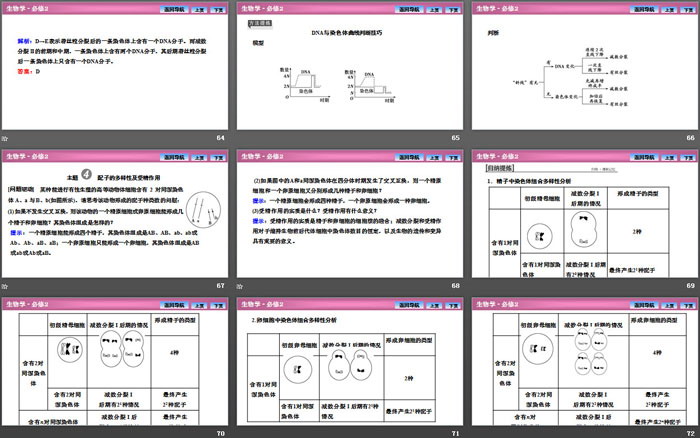Click slide number 67 label
The width and height of the screenshot is (700, 438).
[x=221, y=285]
